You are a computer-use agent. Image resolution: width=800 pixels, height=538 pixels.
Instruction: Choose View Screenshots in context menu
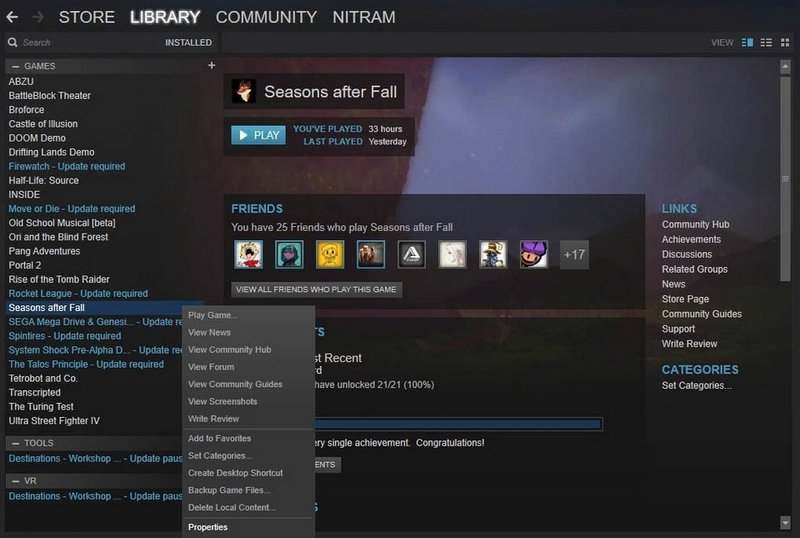point(248,402)
